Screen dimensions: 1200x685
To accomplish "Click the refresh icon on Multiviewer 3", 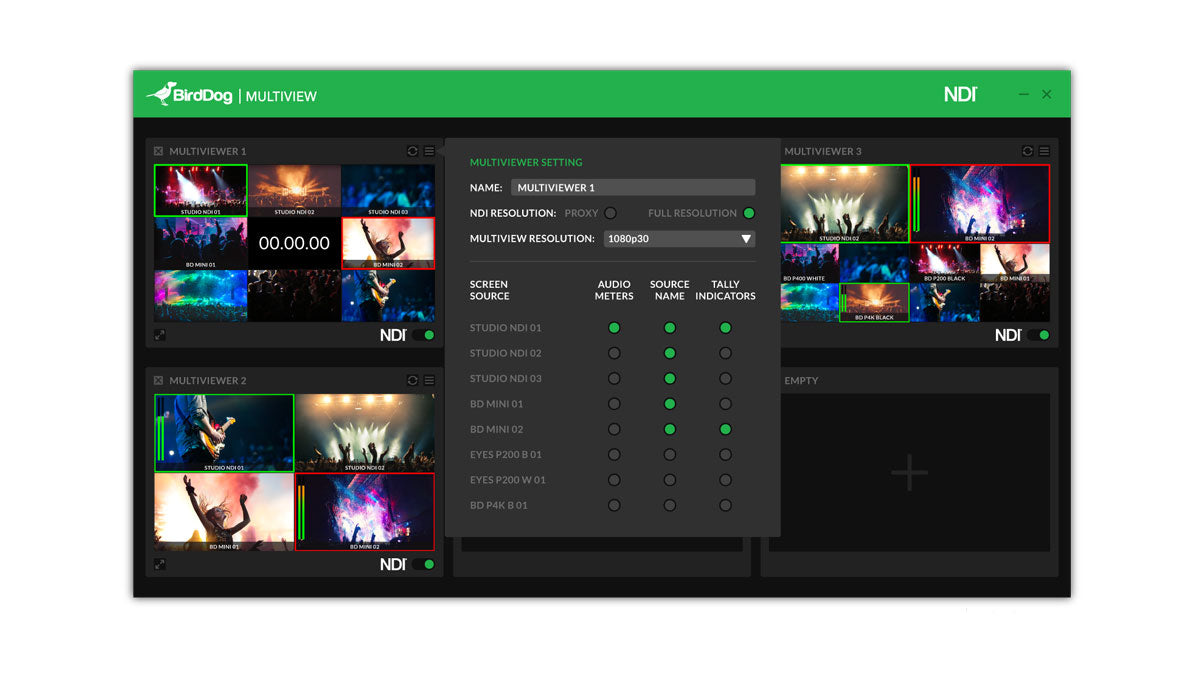I will pyautogui.click(x=1026, y=151).
